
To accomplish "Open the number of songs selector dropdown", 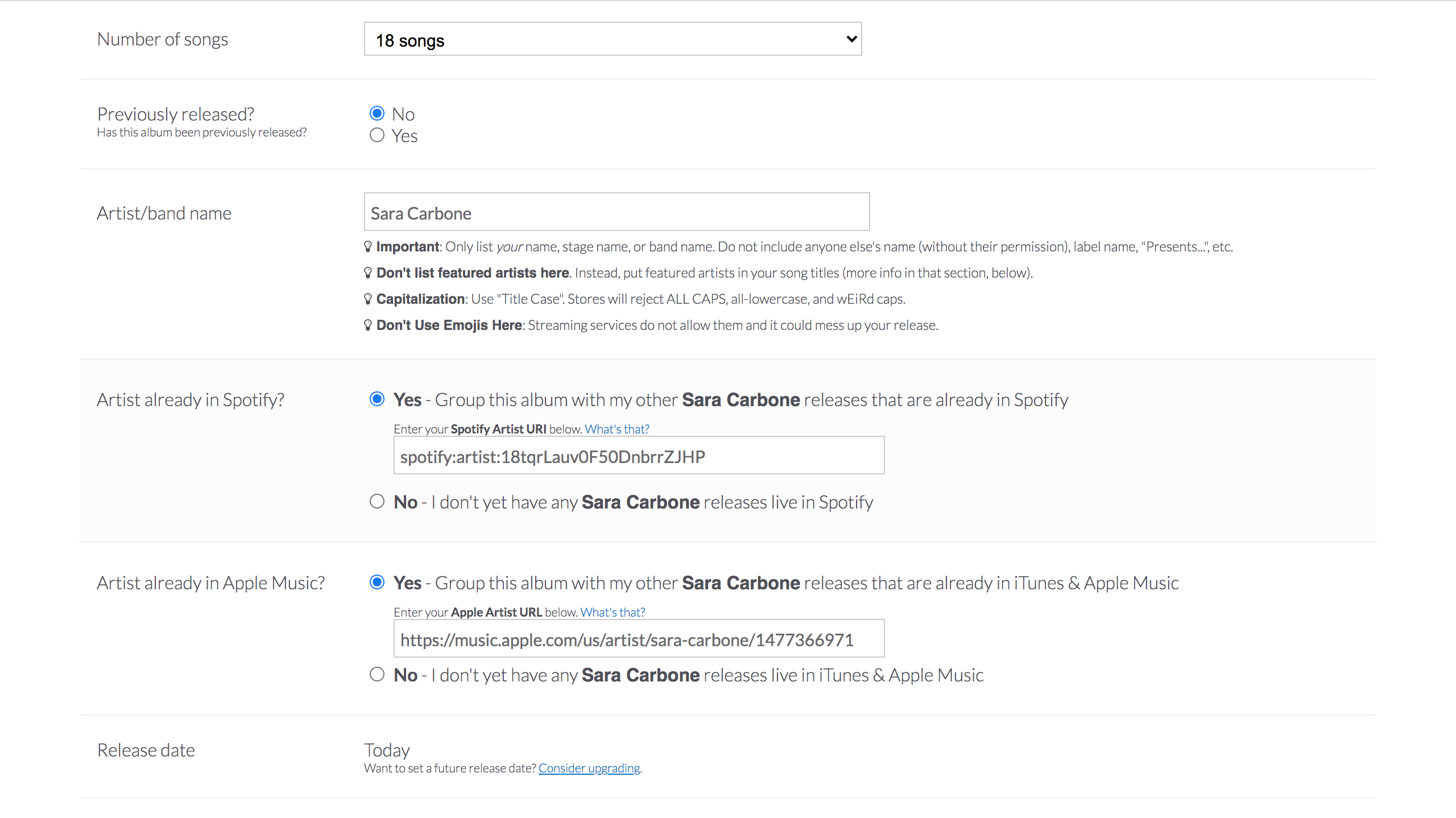I will click(x=613, y=40).
